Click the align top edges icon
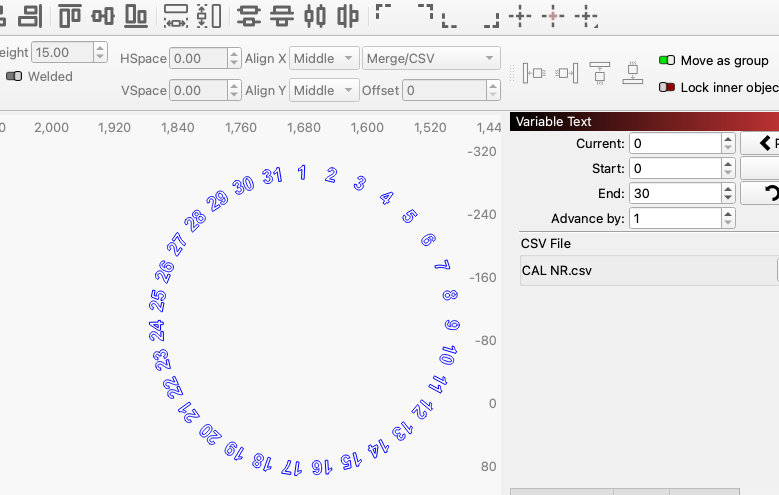This screenshot has height=495, width=779. (x=69, y=16)
